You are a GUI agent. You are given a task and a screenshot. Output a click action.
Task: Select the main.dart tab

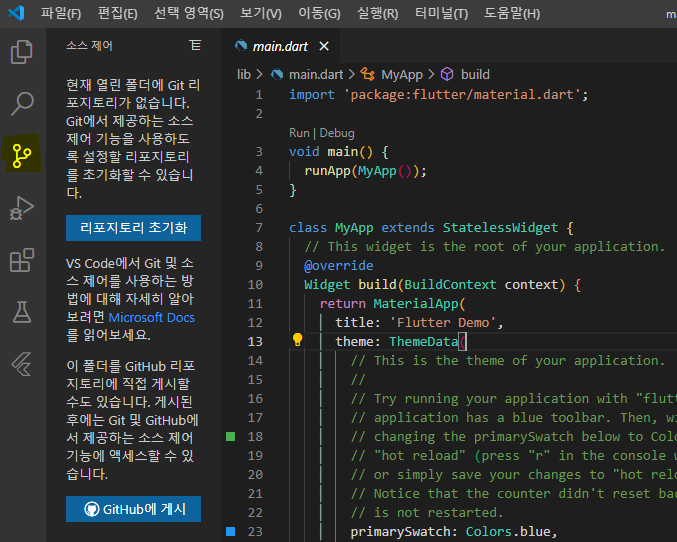pos(280,46)
